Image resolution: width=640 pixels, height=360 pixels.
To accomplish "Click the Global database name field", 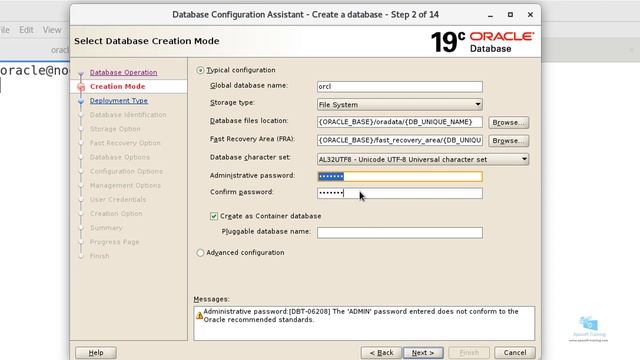I will pos(400,87).
